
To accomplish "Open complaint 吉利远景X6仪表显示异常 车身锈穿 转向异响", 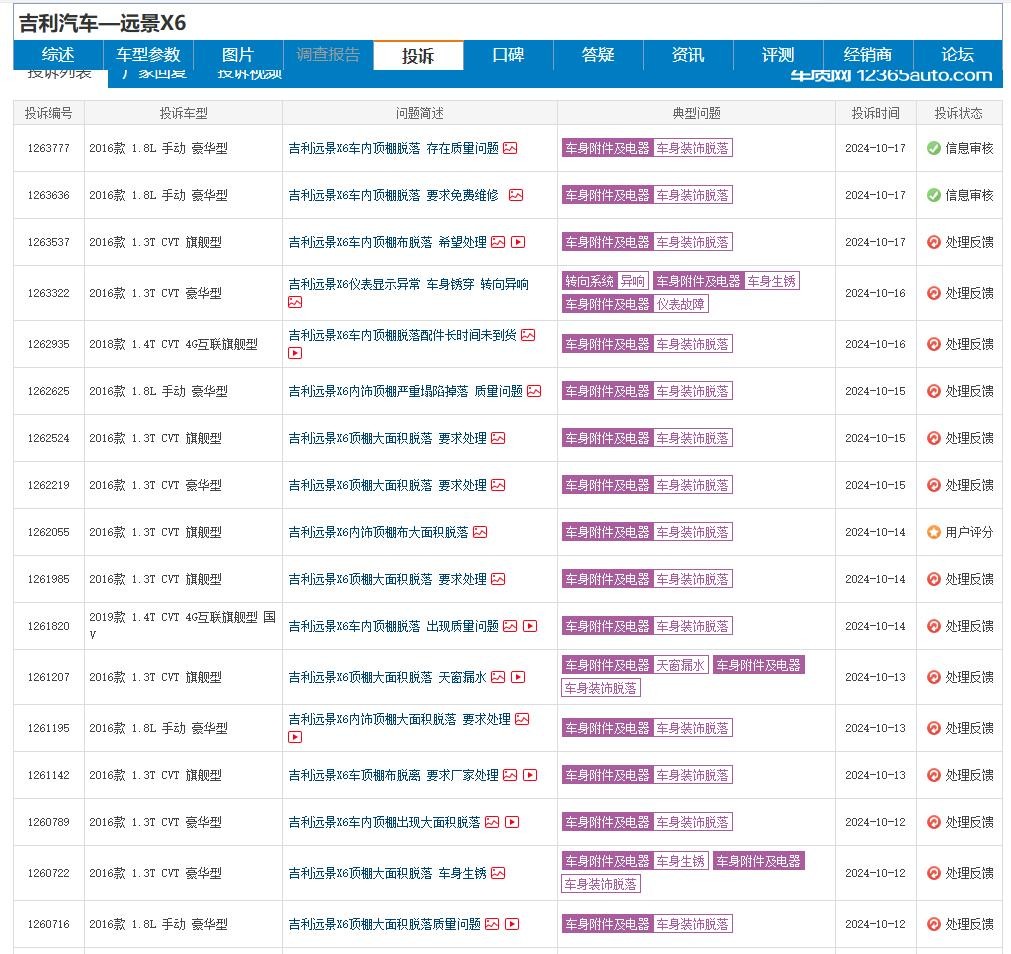I will (409, 284).
